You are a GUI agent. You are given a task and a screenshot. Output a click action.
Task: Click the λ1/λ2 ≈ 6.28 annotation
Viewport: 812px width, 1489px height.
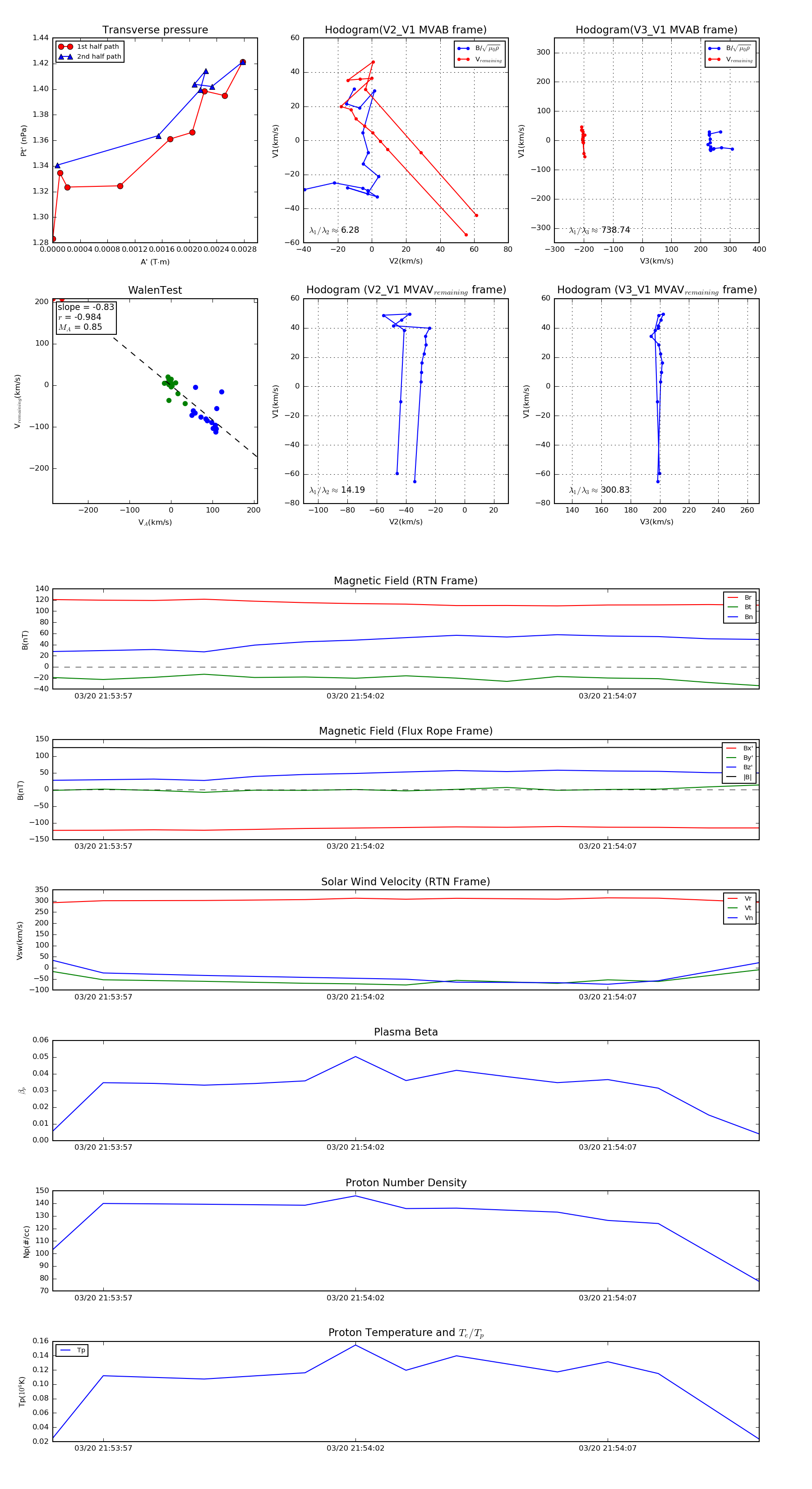tap(334, 230)
